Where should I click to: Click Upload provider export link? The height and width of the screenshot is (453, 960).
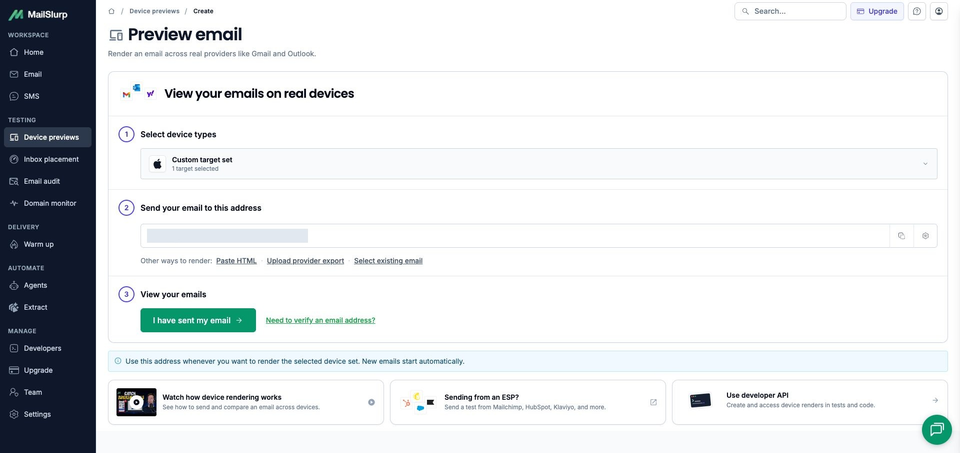click(306, 261)
